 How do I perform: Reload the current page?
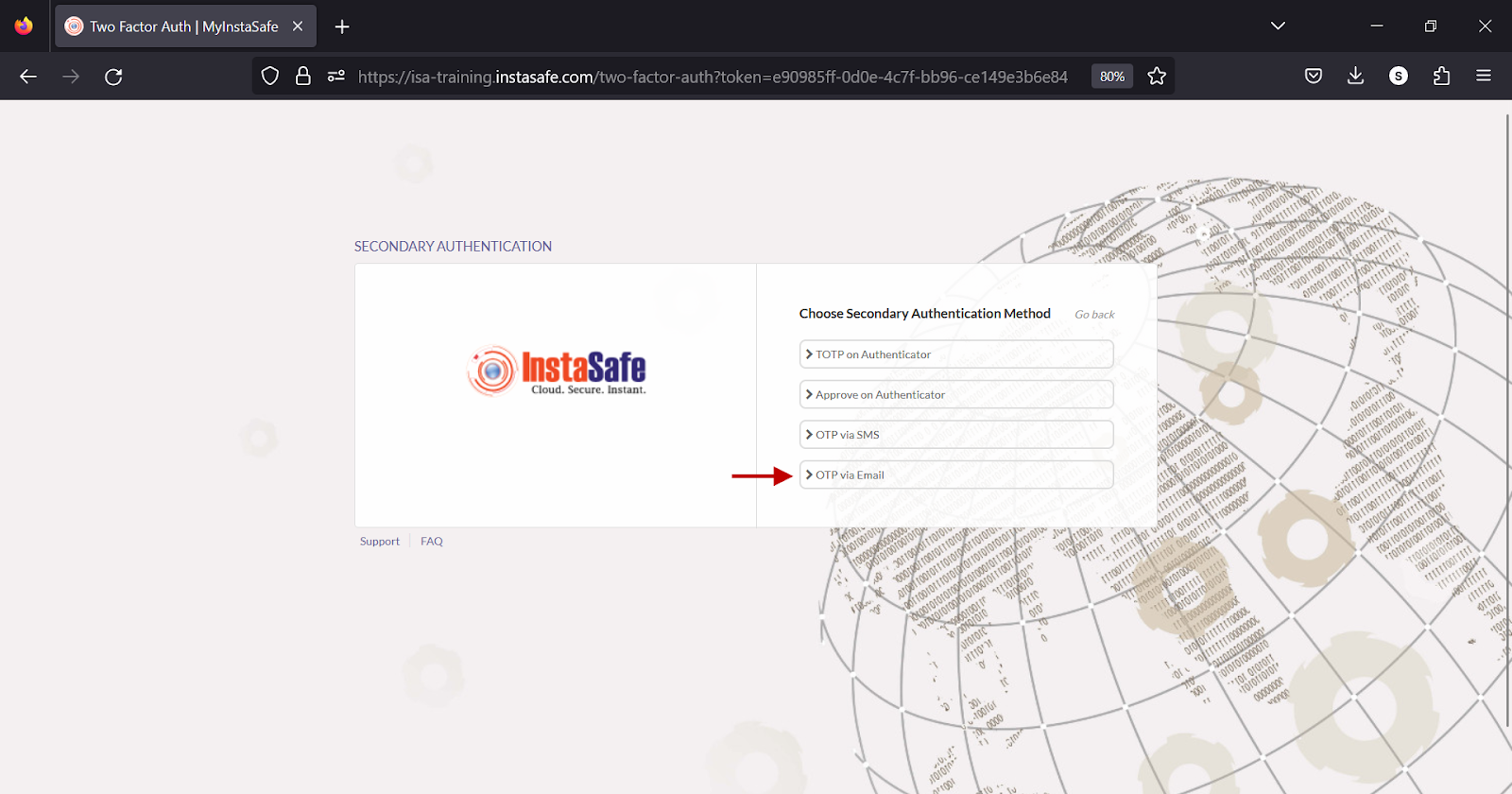coord(113,77)
